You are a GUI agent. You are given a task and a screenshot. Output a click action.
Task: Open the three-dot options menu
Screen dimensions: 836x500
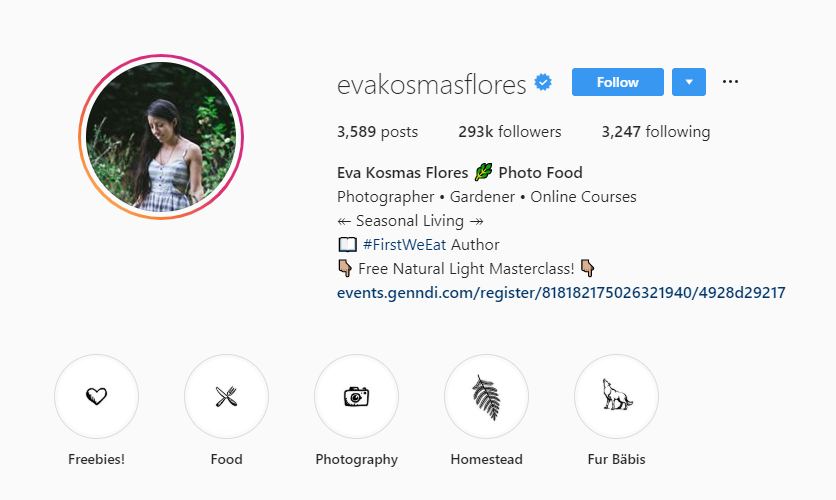[730, 82]
